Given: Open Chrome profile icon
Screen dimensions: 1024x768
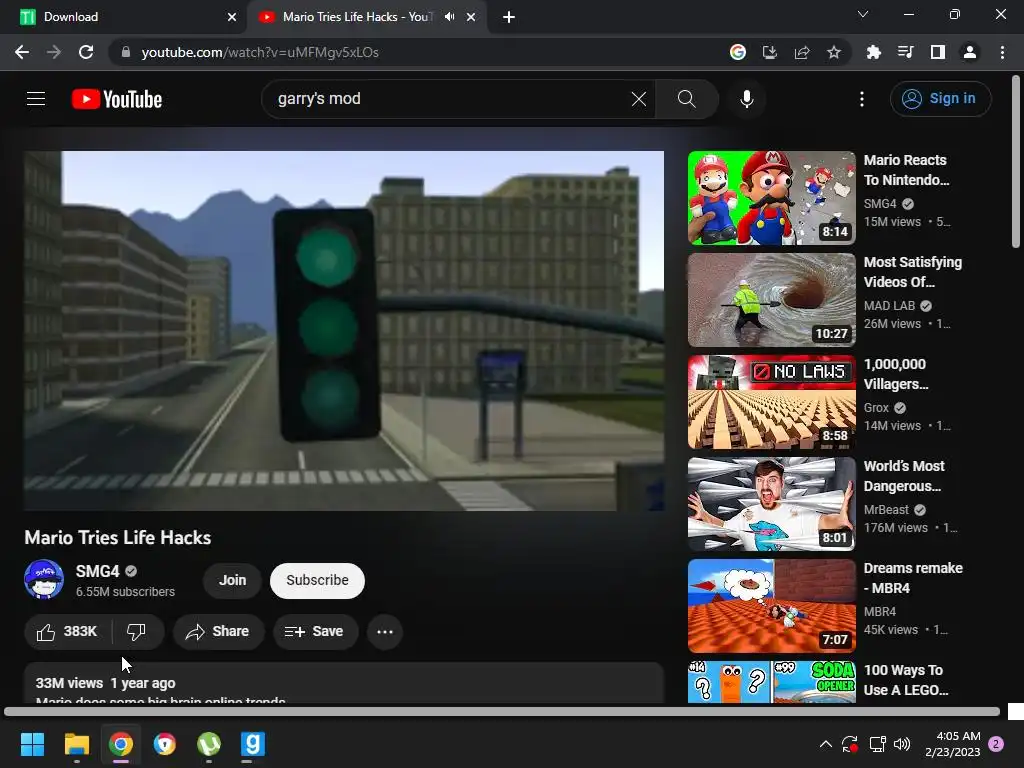Looking at the screenshot, I should [970, 52].
